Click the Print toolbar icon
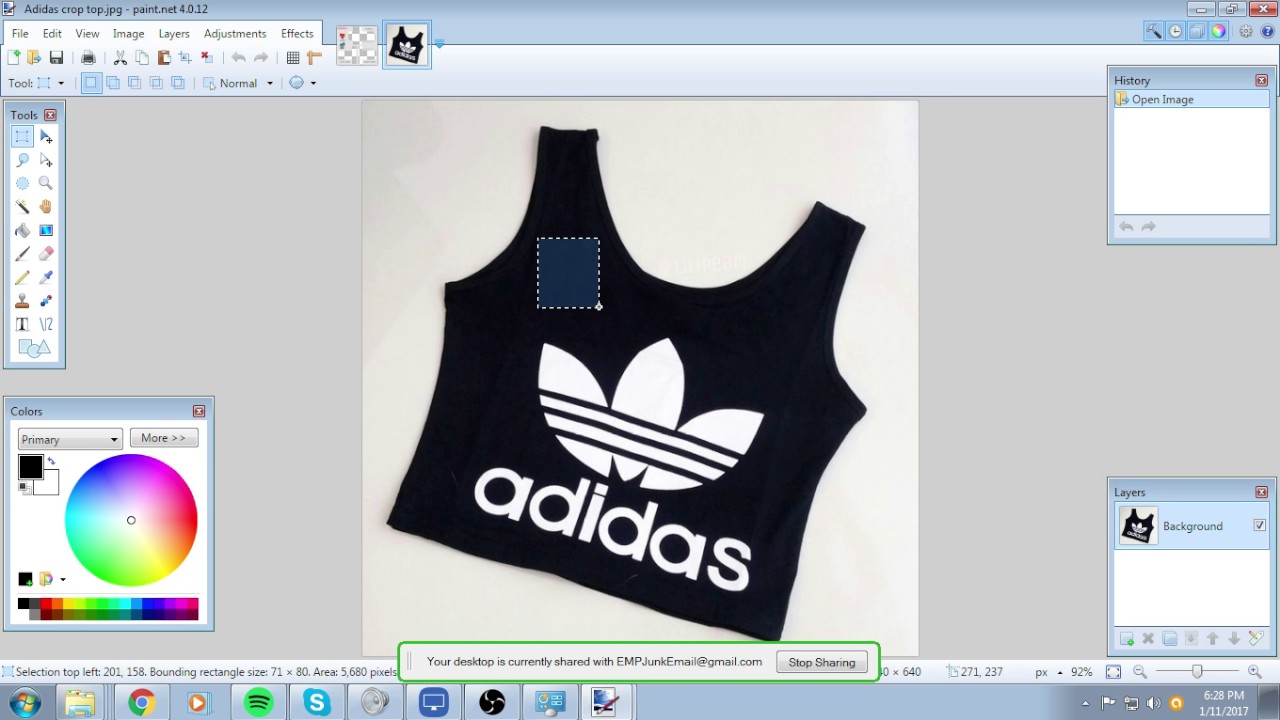The height and width of the screenshot is (720, 1280). point(88,58)
